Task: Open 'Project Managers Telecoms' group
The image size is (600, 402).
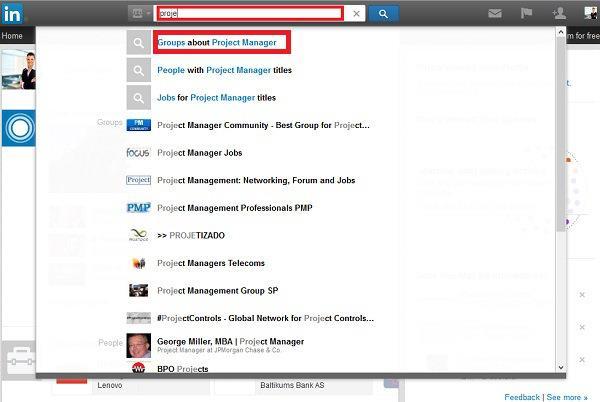Action: point(211,263)
